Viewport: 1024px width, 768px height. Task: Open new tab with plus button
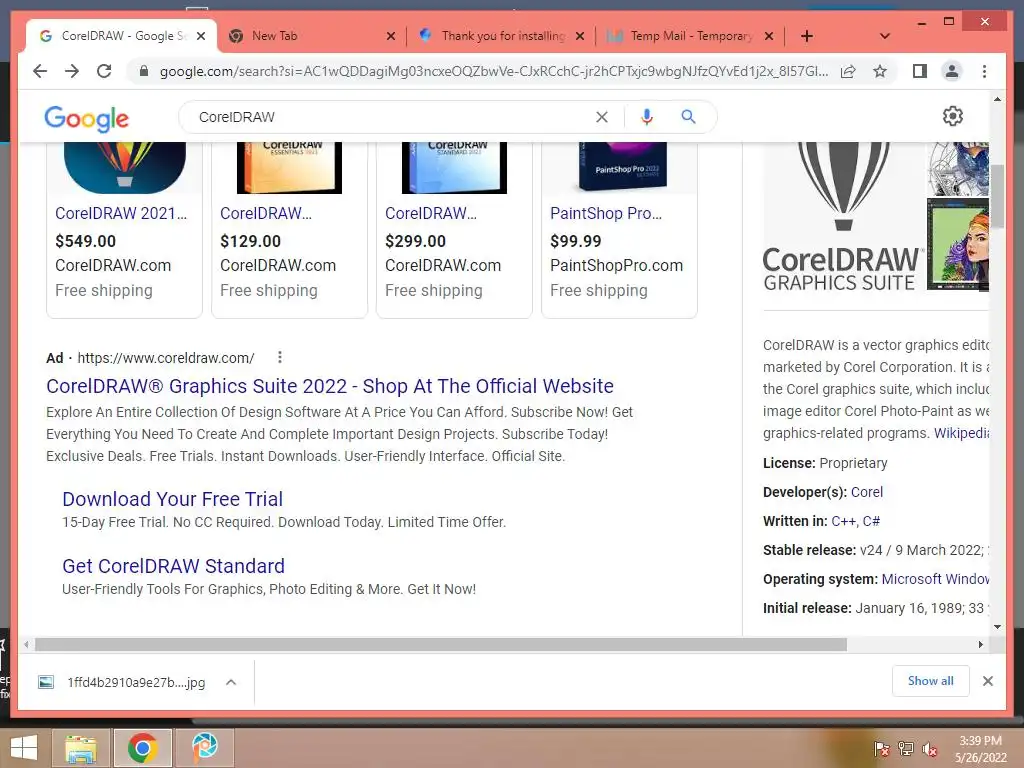pos(807,36)
